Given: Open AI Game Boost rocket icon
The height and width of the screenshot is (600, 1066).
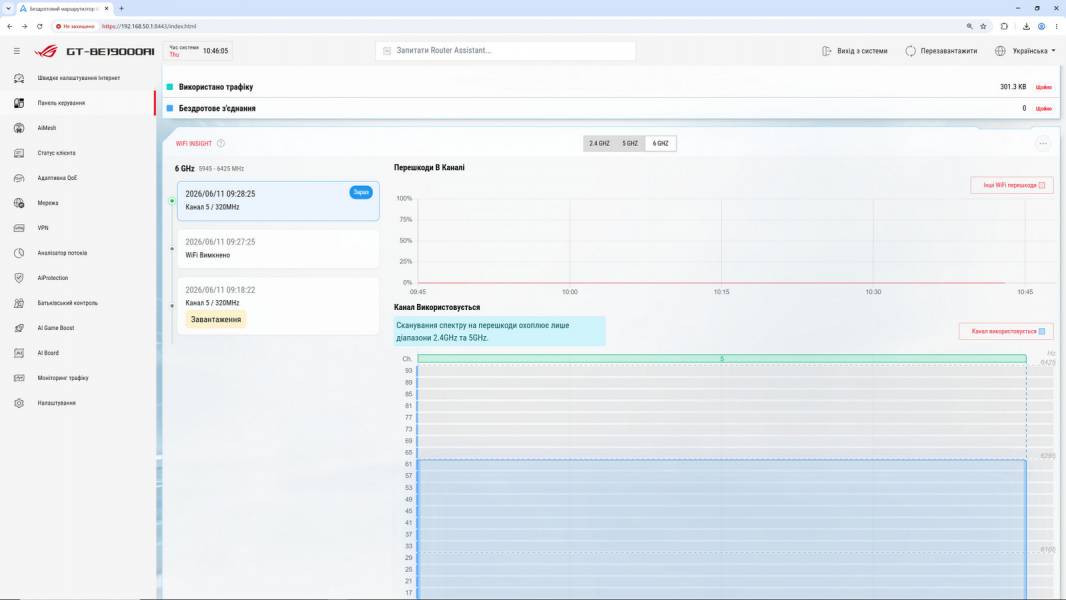Looking at the screenshot, I should coord(19,328).
